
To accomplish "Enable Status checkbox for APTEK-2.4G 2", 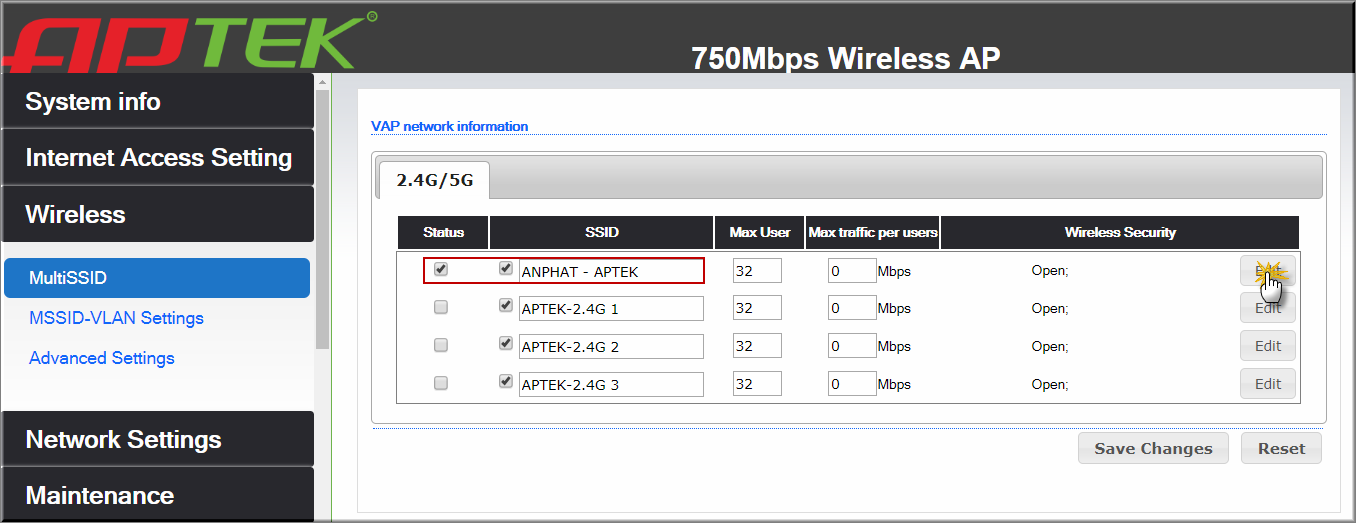I will pyautogui.click(x=441, y=345).
